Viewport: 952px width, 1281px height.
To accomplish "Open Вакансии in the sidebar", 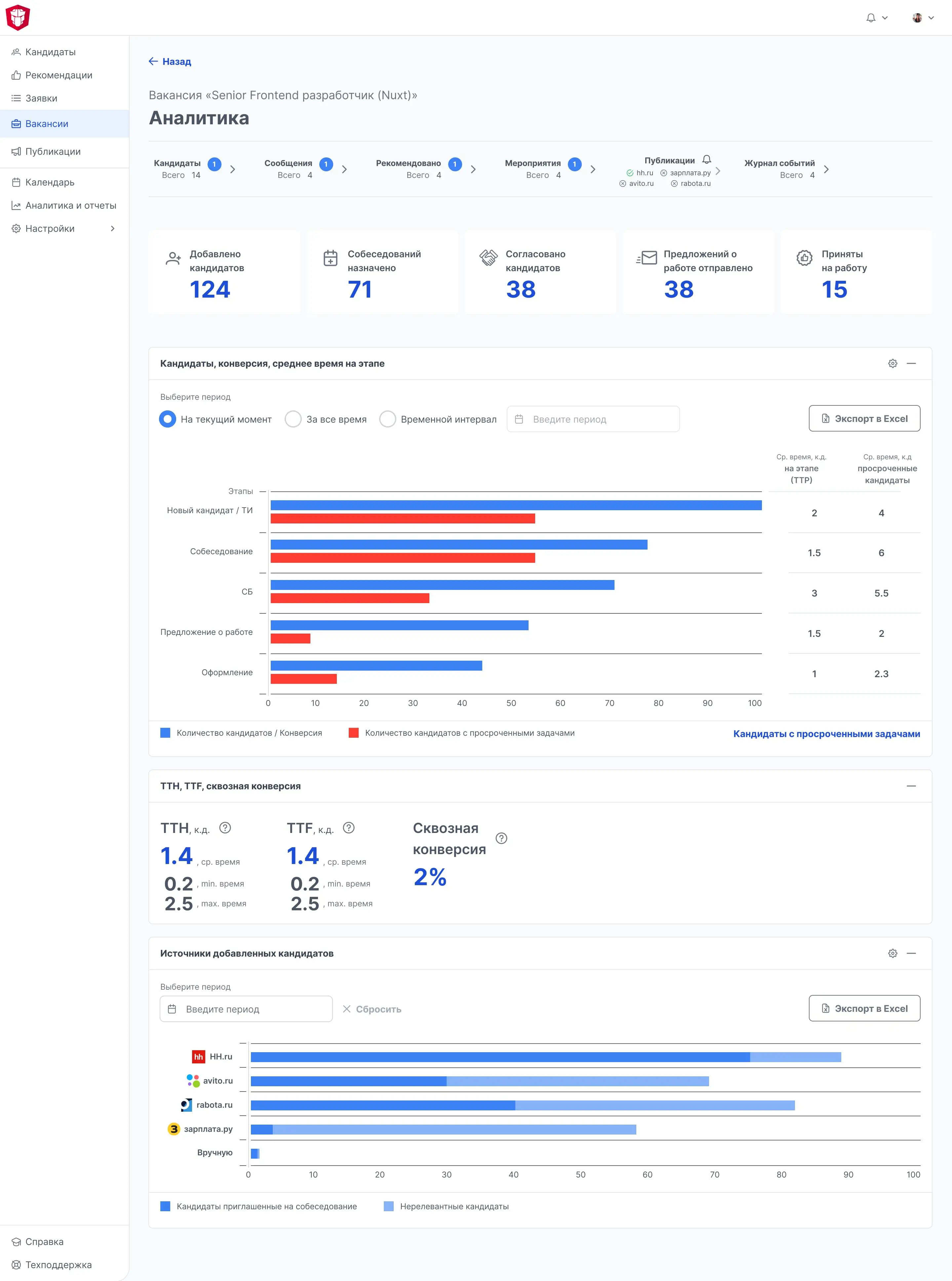I will 47,123.
